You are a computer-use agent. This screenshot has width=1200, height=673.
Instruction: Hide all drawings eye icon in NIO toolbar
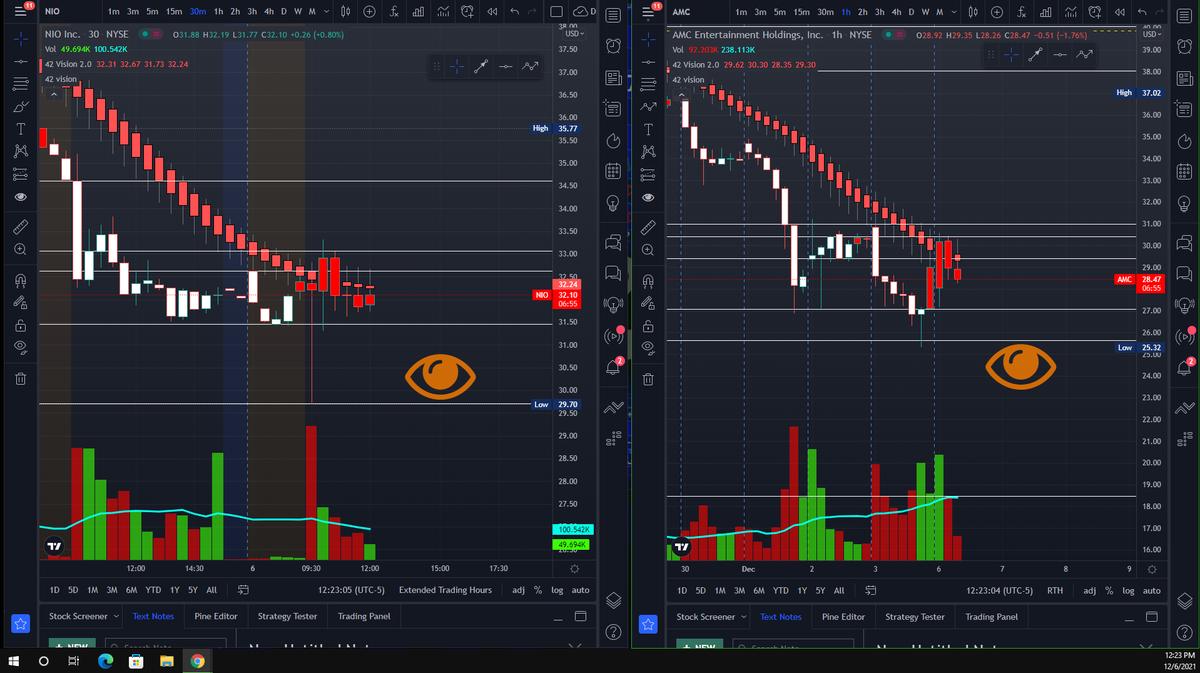coord(20,347)
